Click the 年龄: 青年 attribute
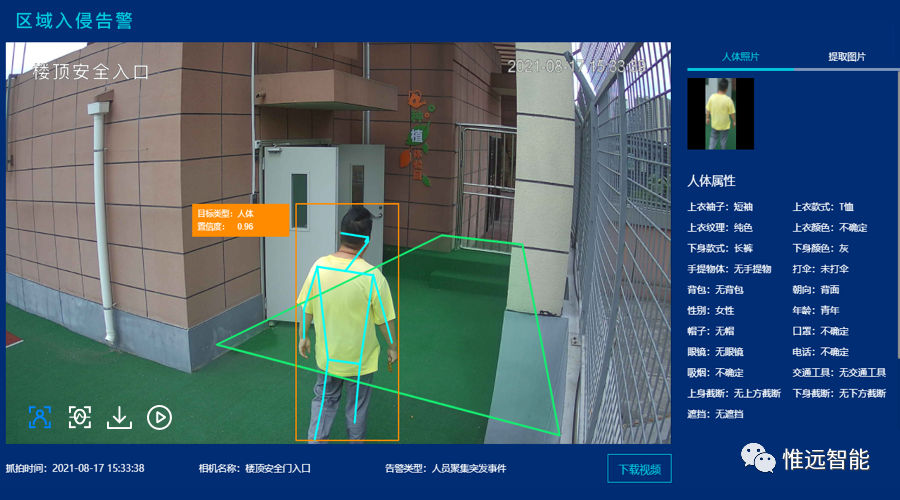The width and height of the screenshot is (900, 500). click(x=816, y=311)
